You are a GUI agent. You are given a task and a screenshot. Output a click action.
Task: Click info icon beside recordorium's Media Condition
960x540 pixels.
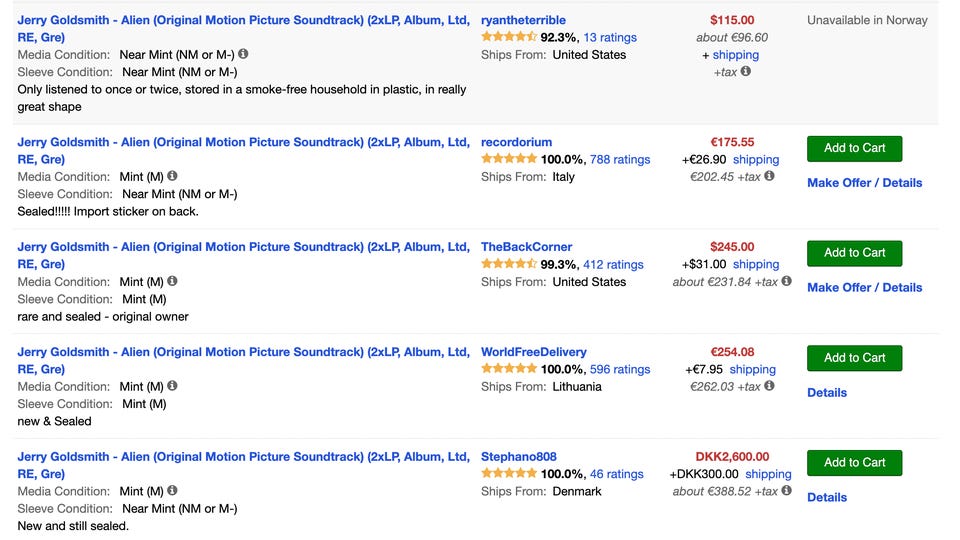[x=172, y=176]
